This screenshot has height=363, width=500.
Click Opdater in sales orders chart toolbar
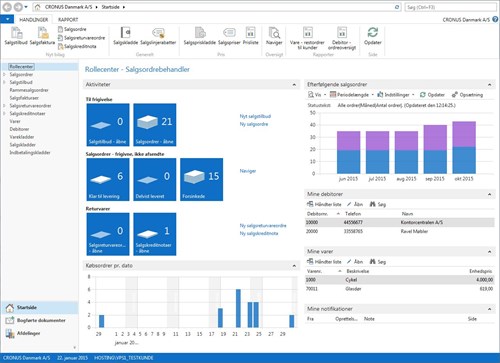click(x=432, y=95)
